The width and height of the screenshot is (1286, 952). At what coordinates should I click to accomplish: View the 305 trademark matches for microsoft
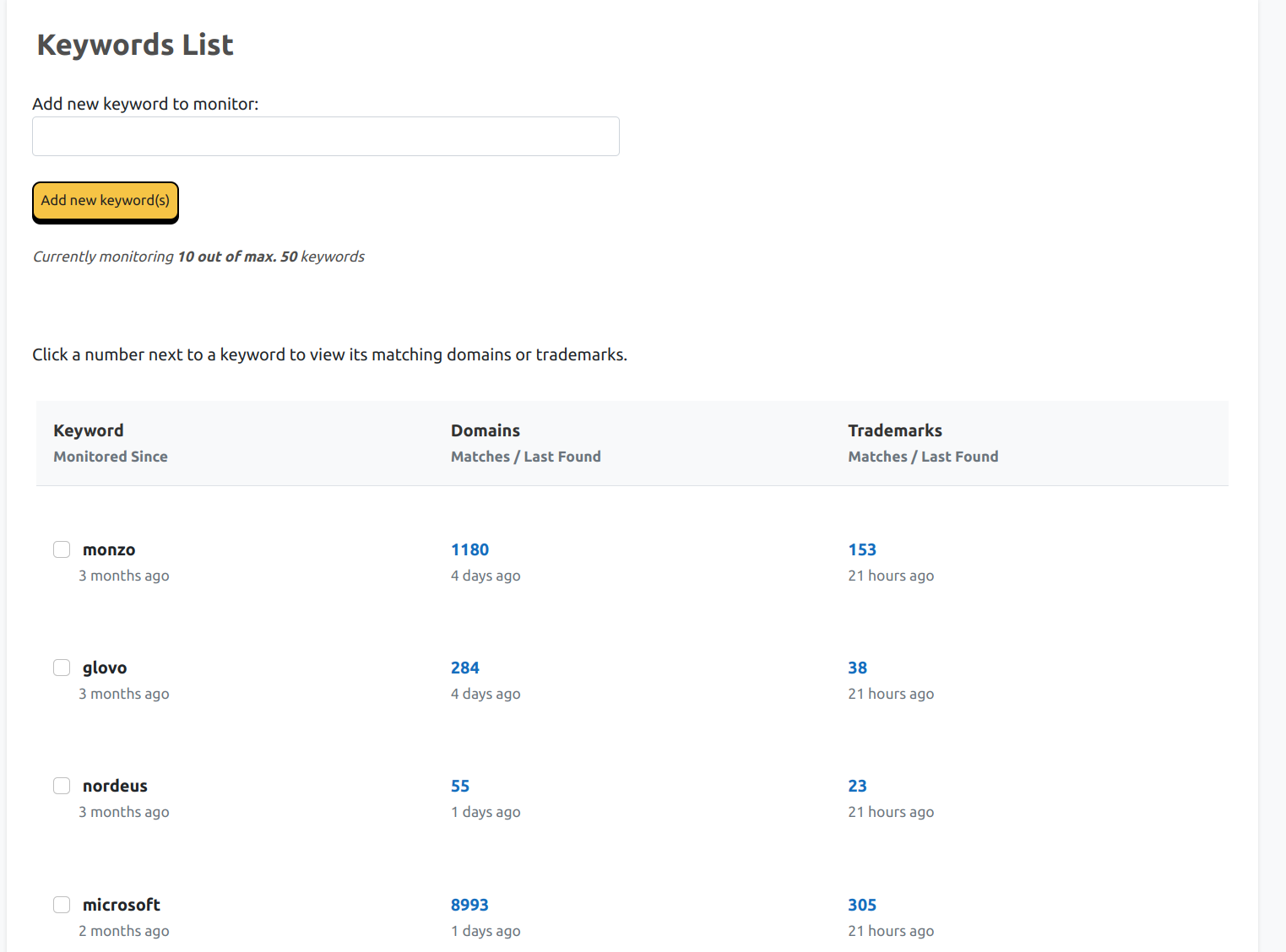[862, 904]
